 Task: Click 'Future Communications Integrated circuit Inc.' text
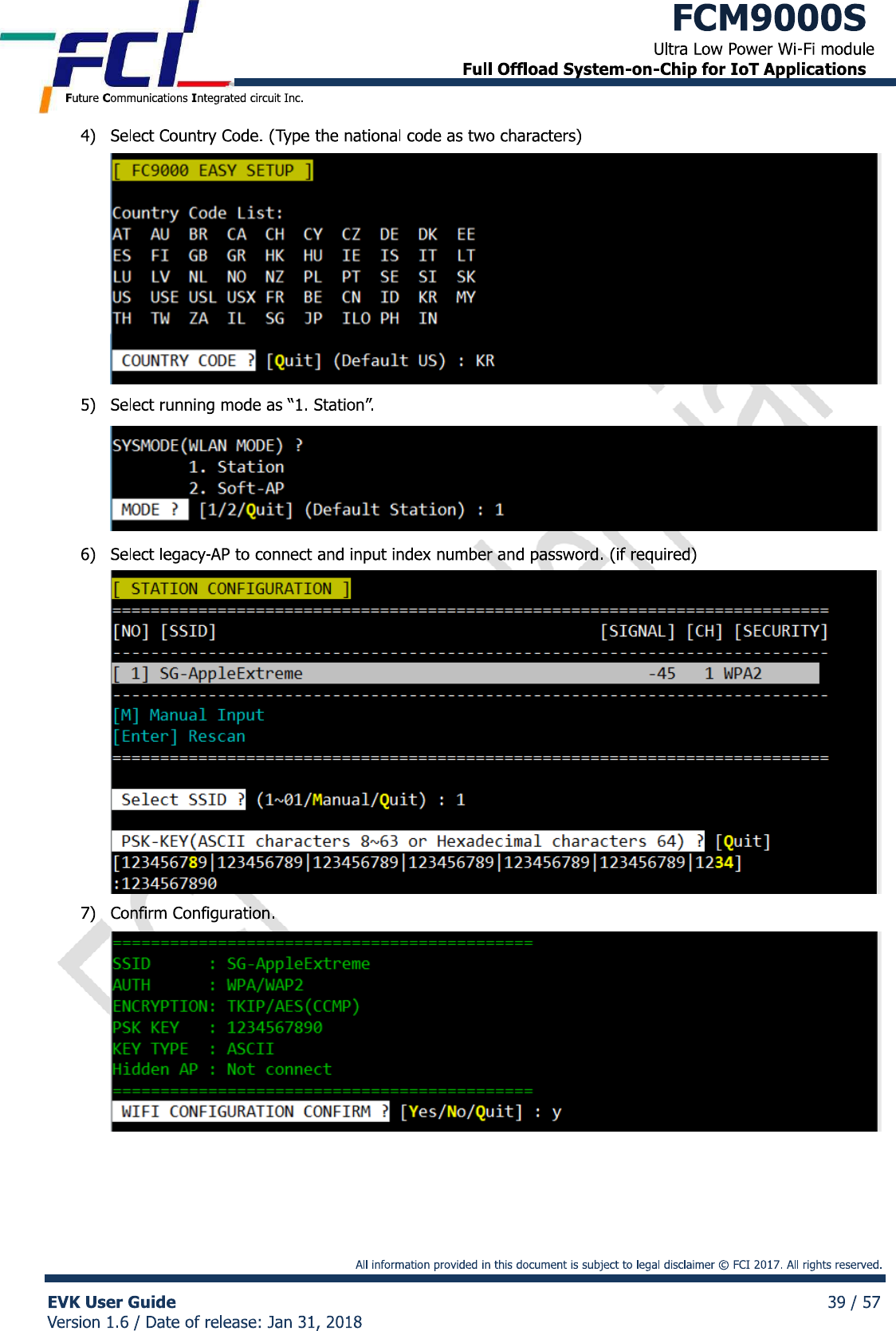point(184,98)
